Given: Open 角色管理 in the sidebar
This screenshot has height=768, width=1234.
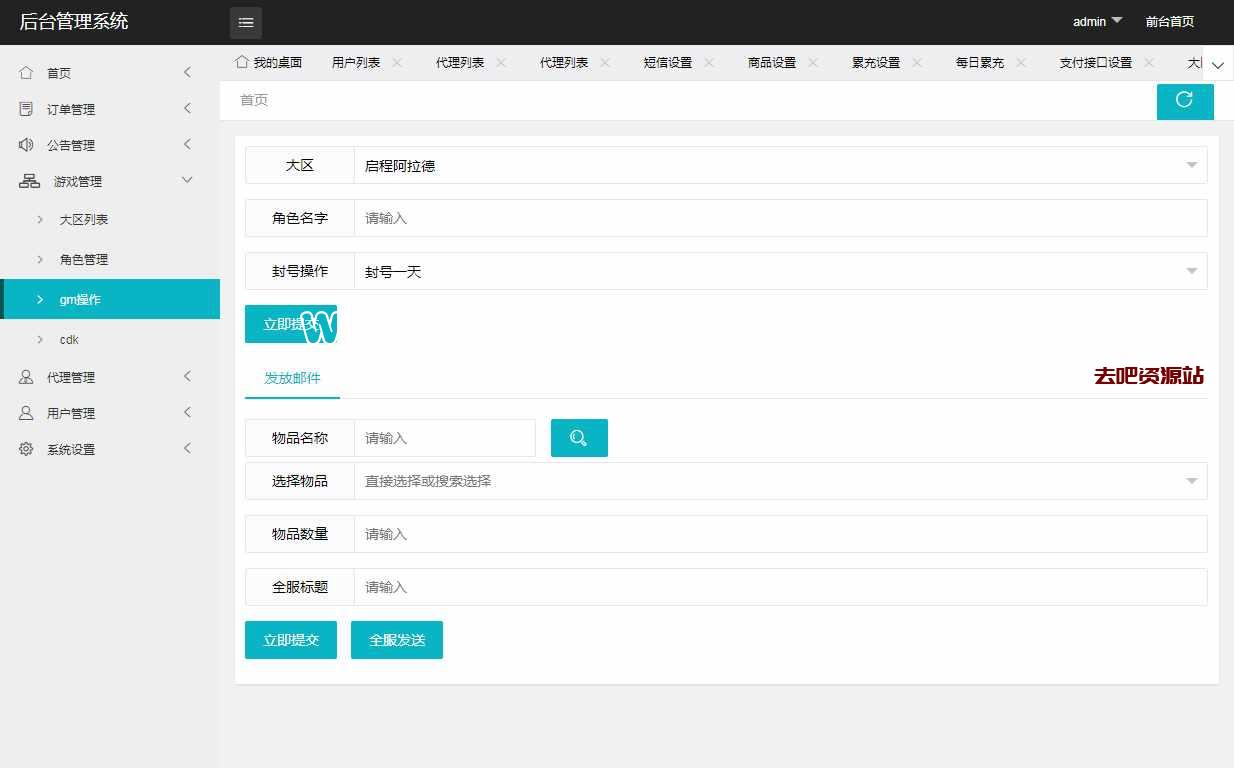Looking at the screenshot, I should (x=84, y=259).
